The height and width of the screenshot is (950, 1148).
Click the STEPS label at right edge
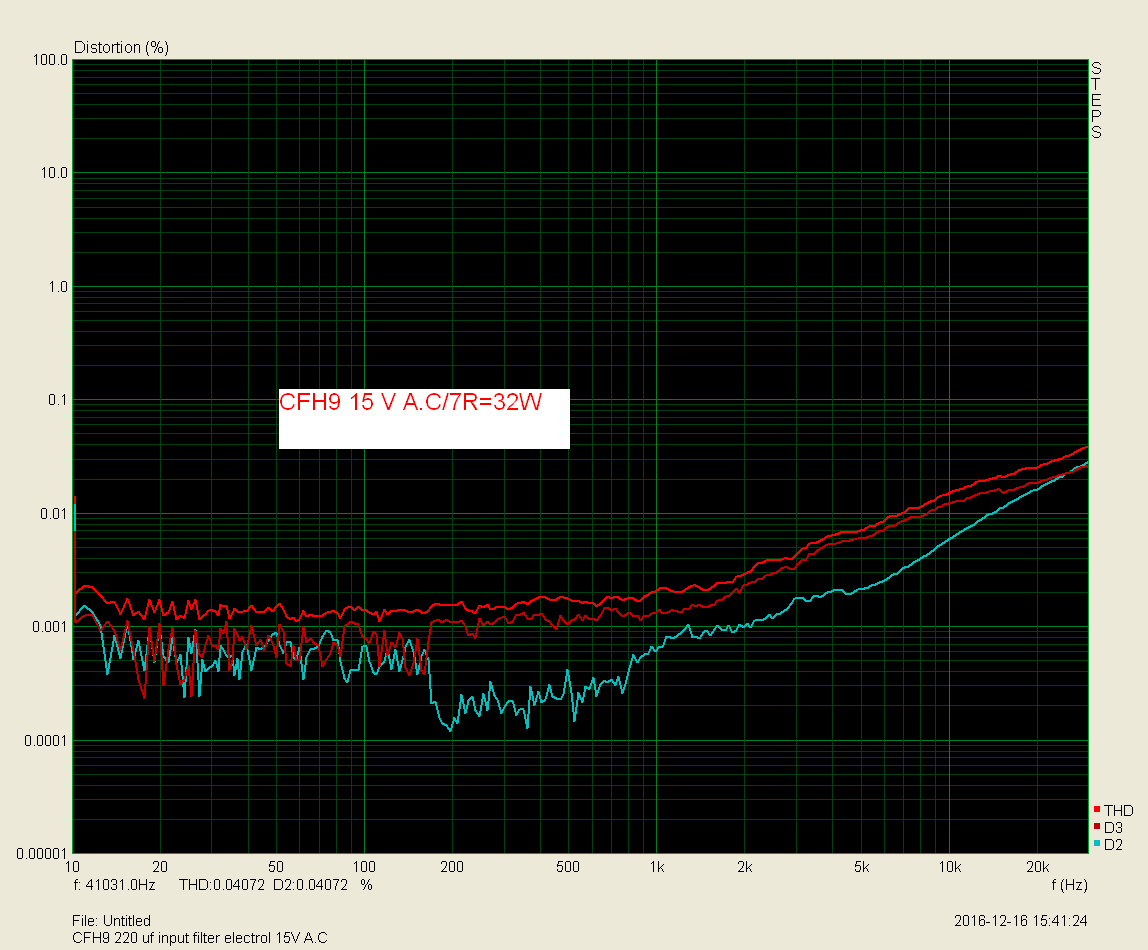(1096, 100)
